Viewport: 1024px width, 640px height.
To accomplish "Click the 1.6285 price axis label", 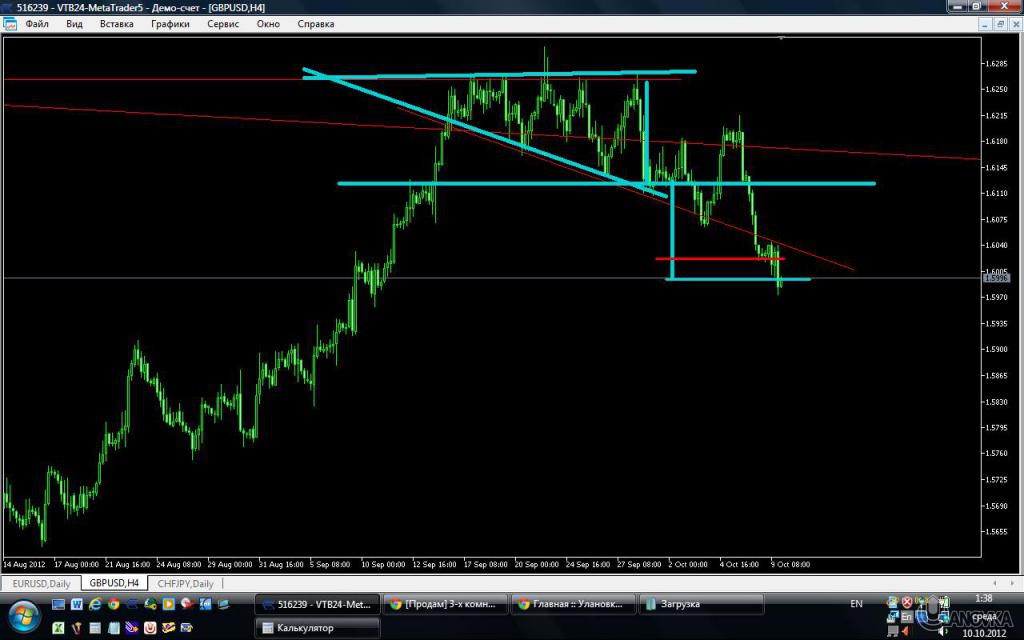I will tap(995, 63).
